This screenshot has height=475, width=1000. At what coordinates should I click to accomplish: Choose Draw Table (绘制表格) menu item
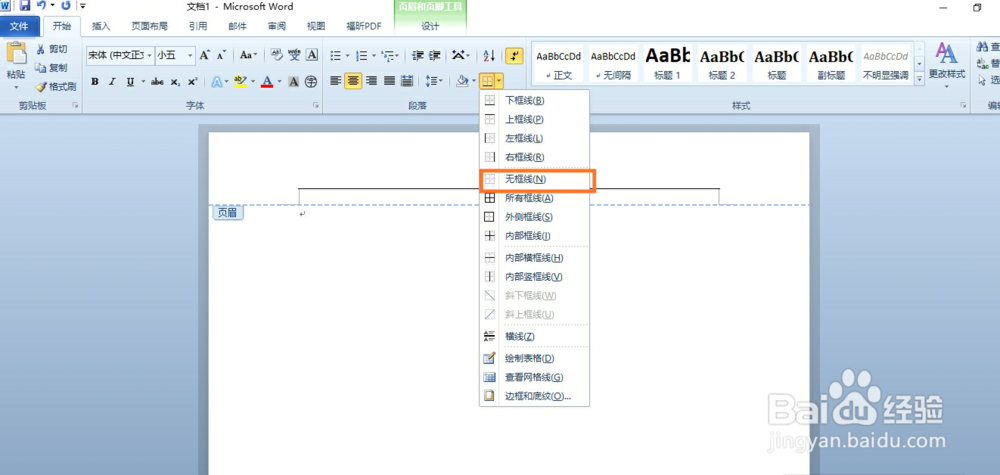click(x=534, y=358)
